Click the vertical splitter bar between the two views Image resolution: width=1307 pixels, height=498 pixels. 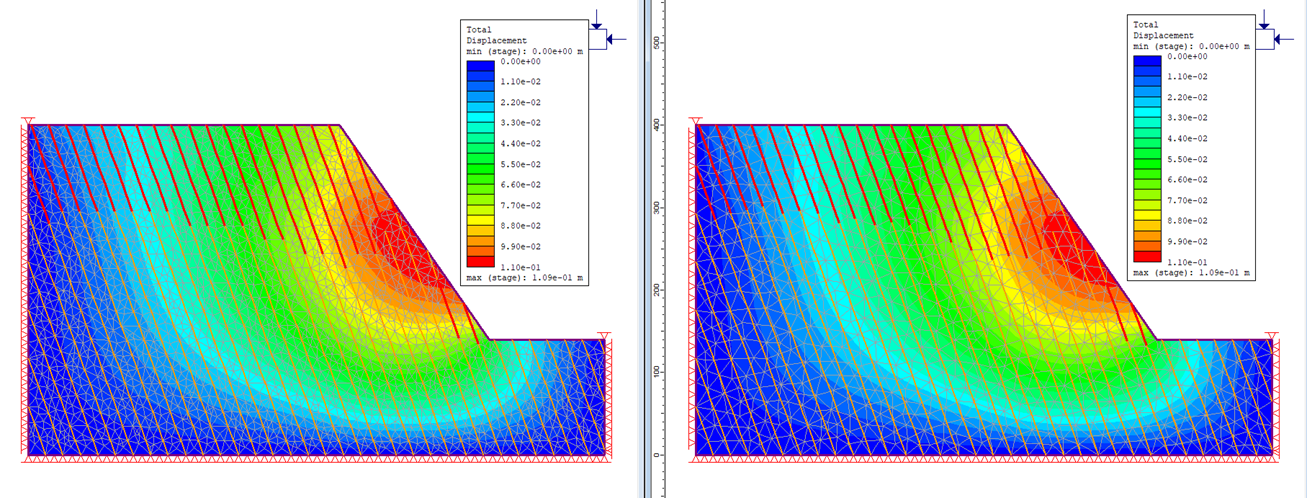pos(644,249)
